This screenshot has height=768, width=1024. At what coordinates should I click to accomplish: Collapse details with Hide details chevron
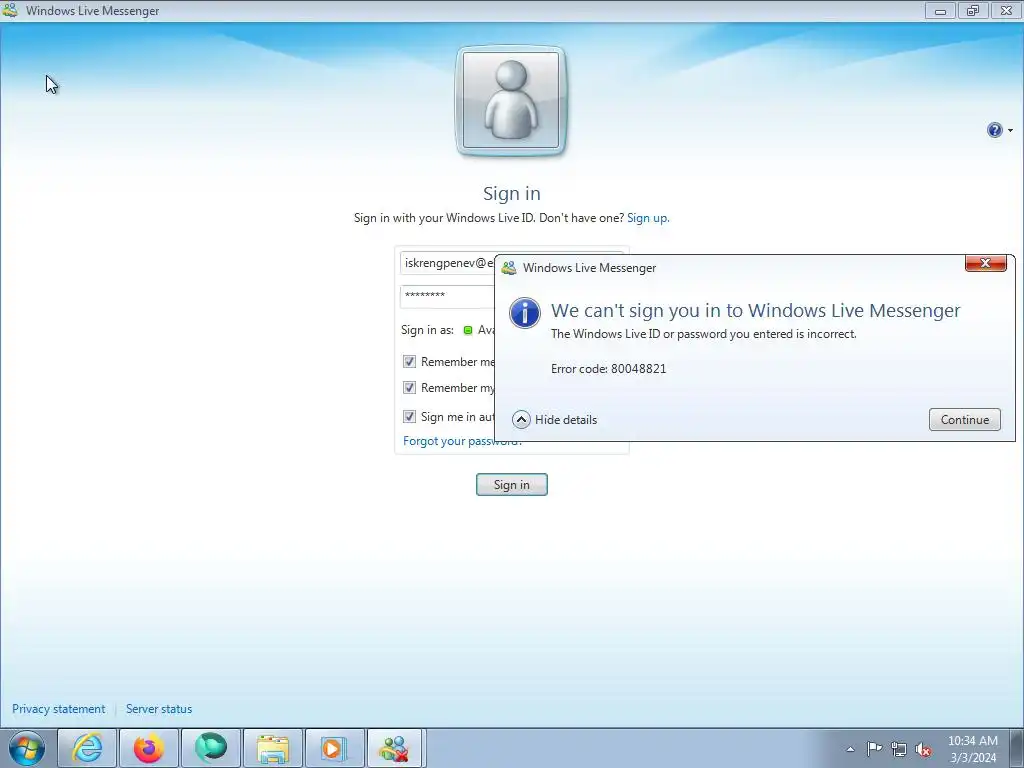[x=521, y=419]
